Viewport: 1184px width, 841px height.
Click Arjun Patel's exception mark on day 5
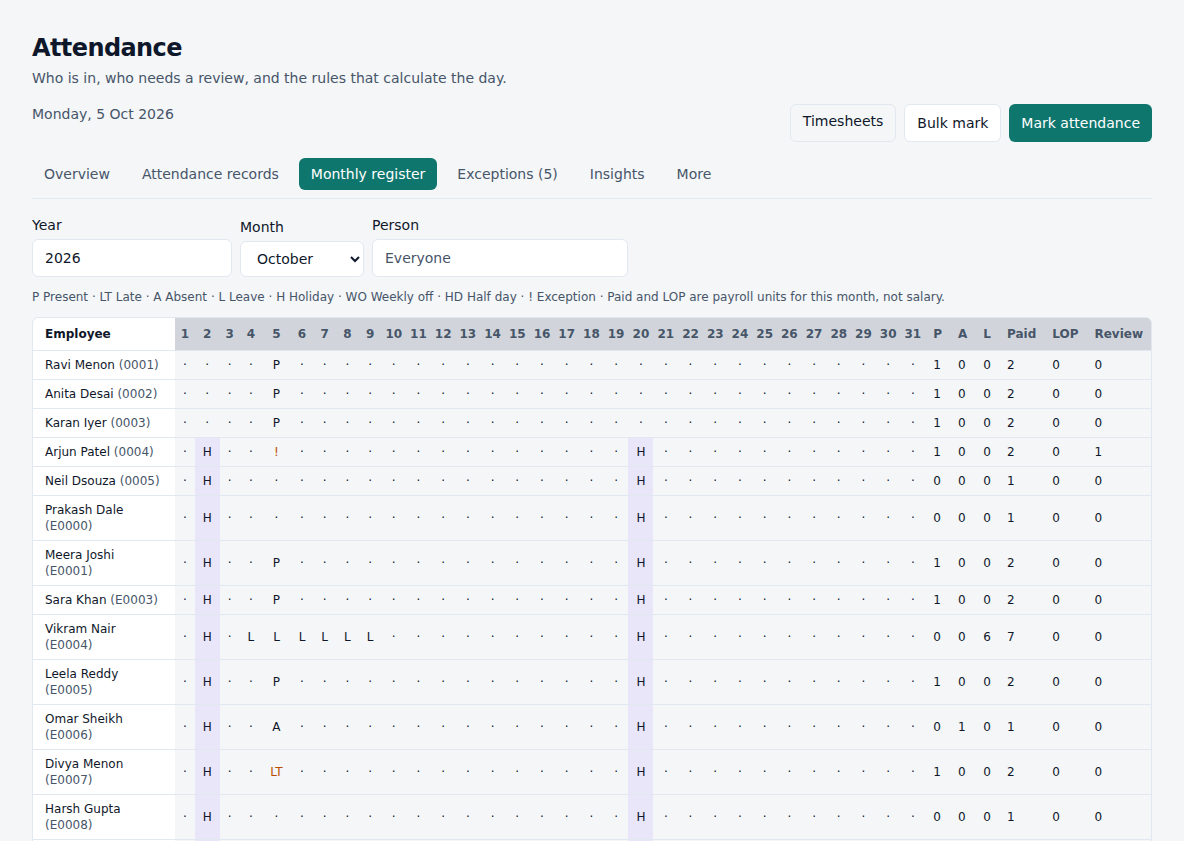click(x=276, y=451)
